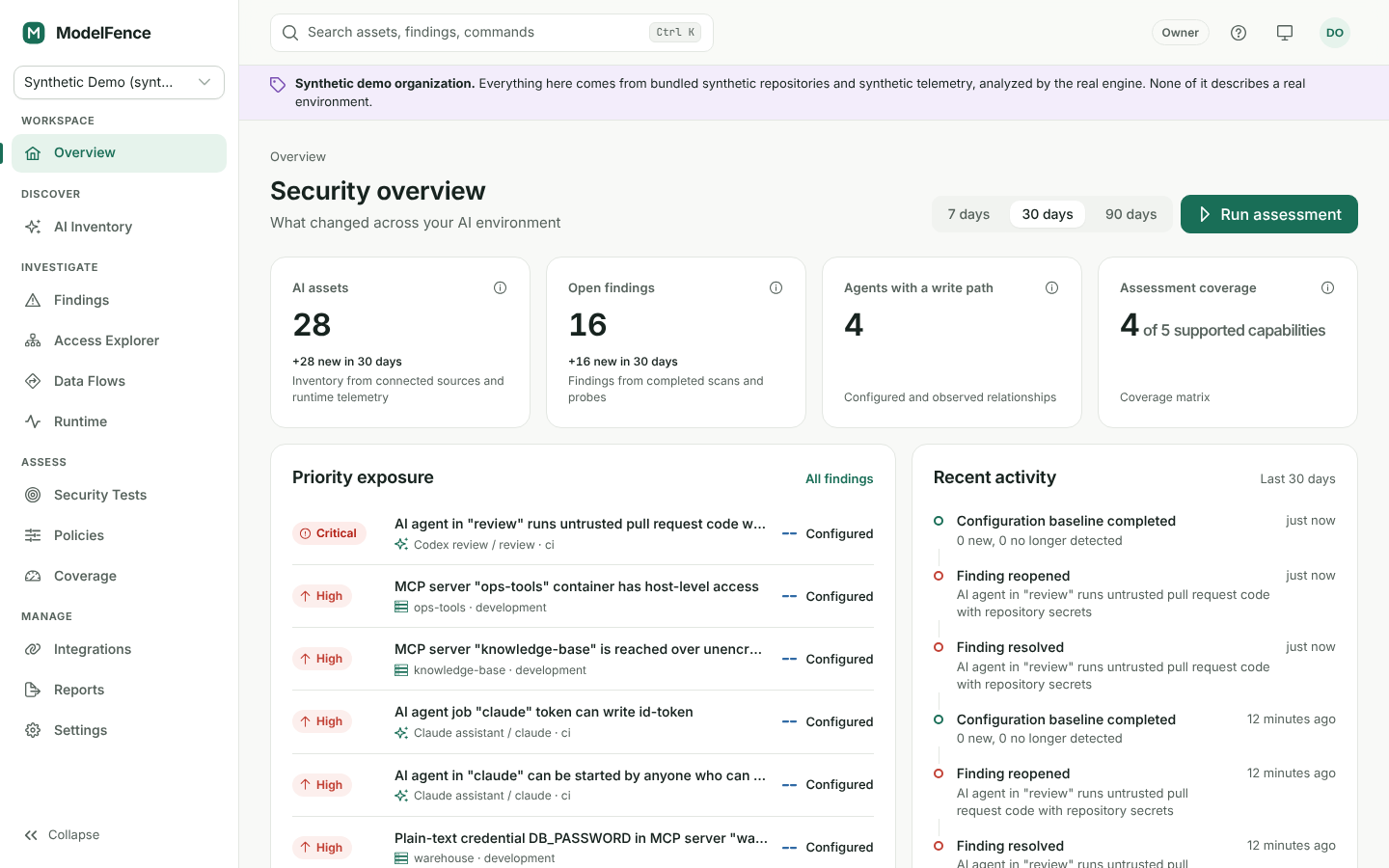Select the 90 days range
The width and height of the screenshot is (1389, 868).
tap(1130, 214)
